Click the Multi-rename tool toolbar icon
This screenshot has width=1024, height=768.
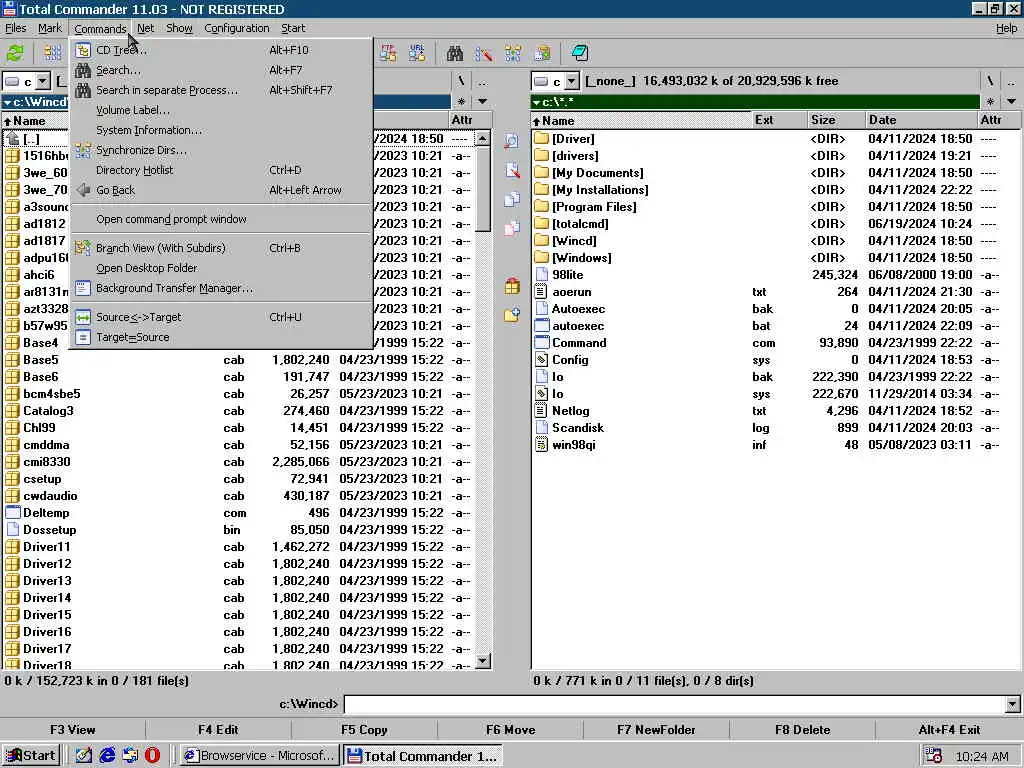pyautogui.click(x=484, y=54)
